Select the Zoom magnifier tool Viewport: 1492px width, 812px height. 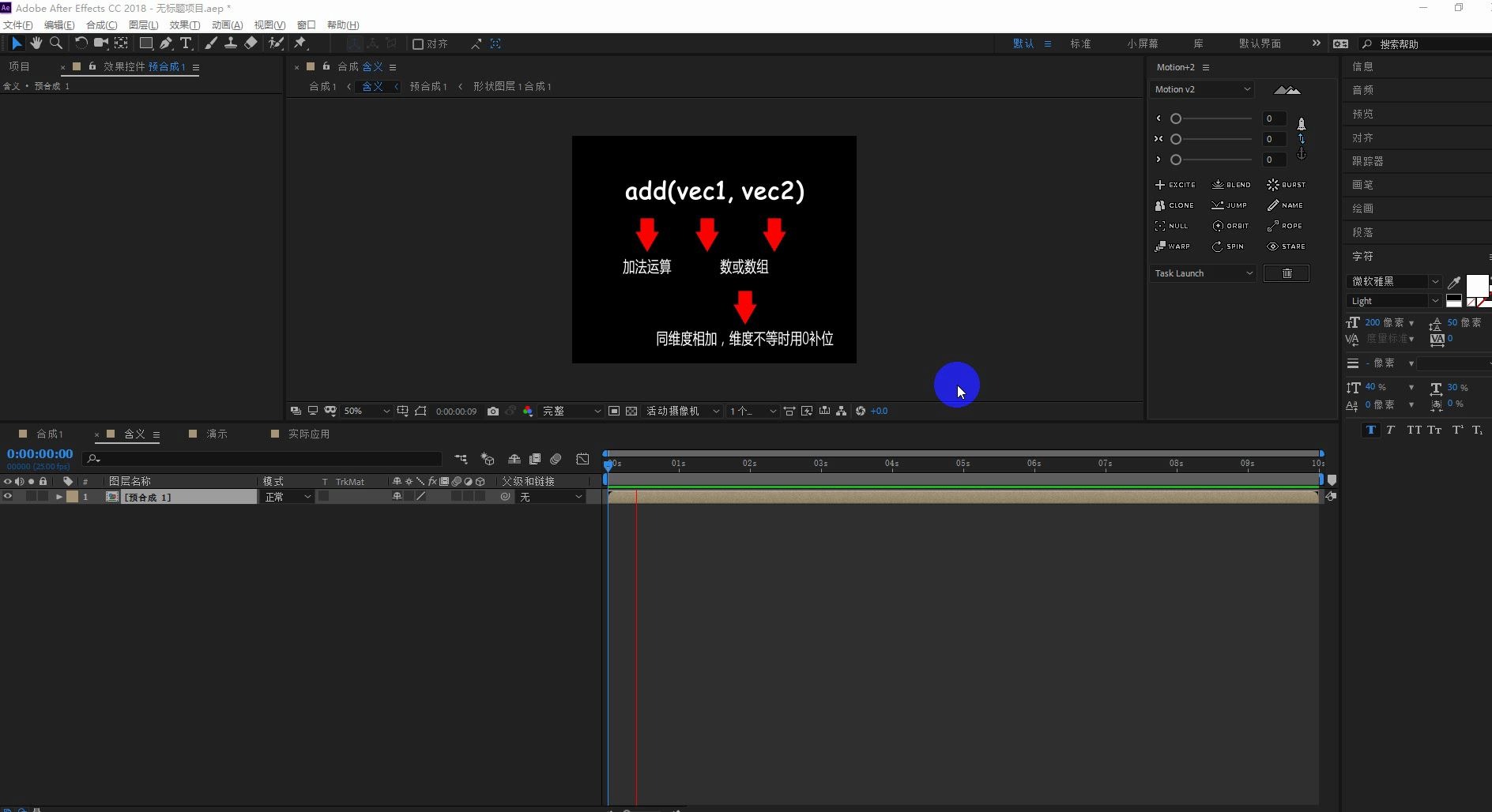[56, 43]
